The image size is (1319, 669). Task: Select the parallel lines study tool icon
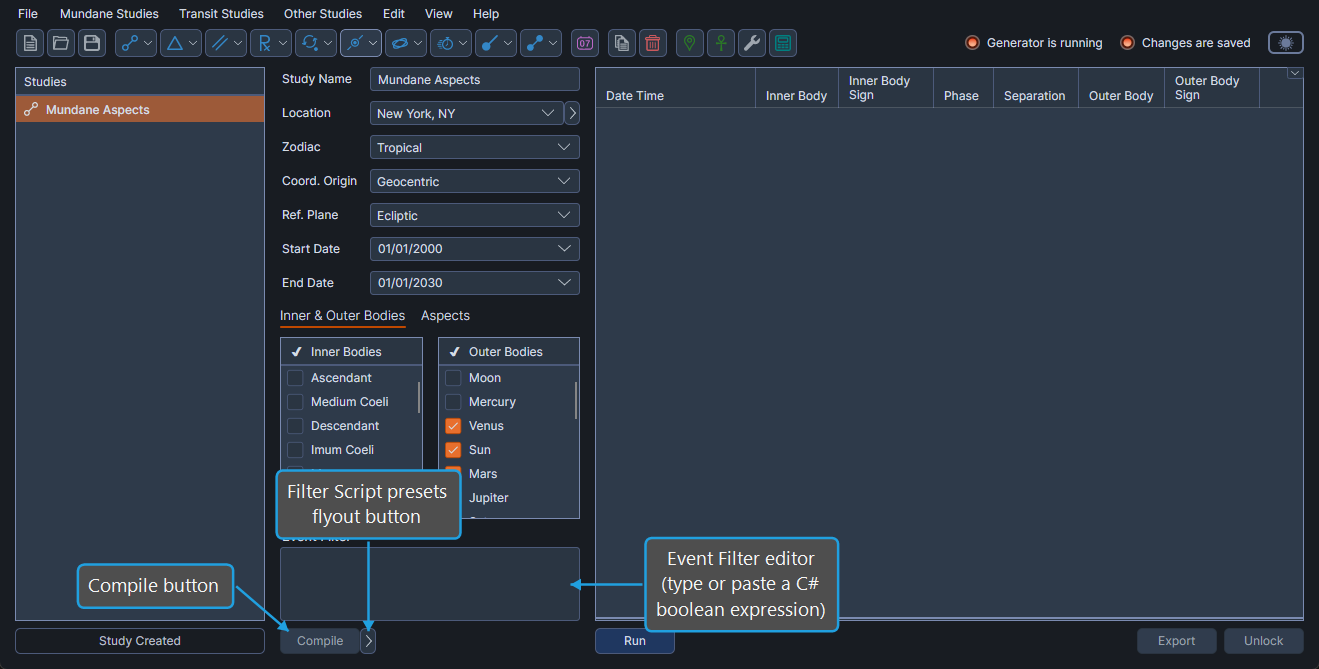click(x=219, y=43)
